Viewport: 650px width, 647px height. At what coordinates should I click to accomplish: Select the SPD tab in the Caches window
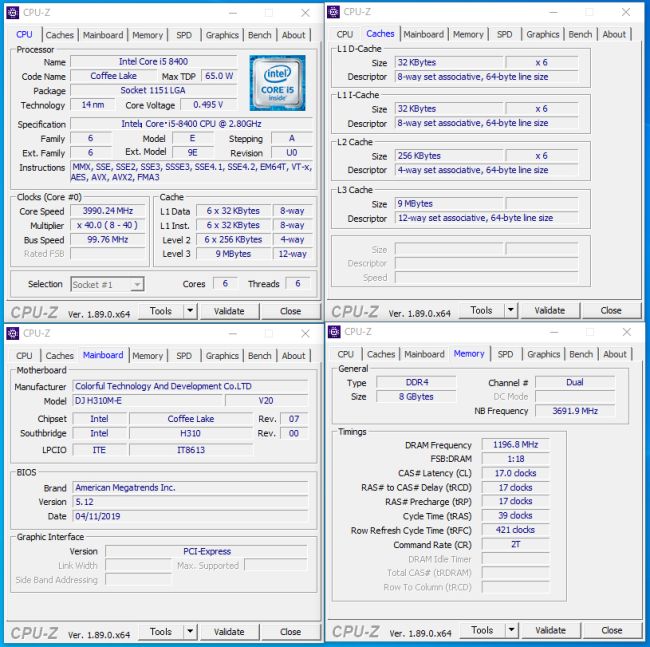(504, 34)
